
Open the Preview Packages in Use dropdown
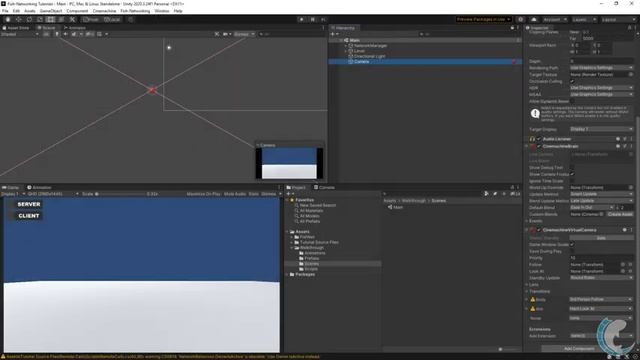483,19
